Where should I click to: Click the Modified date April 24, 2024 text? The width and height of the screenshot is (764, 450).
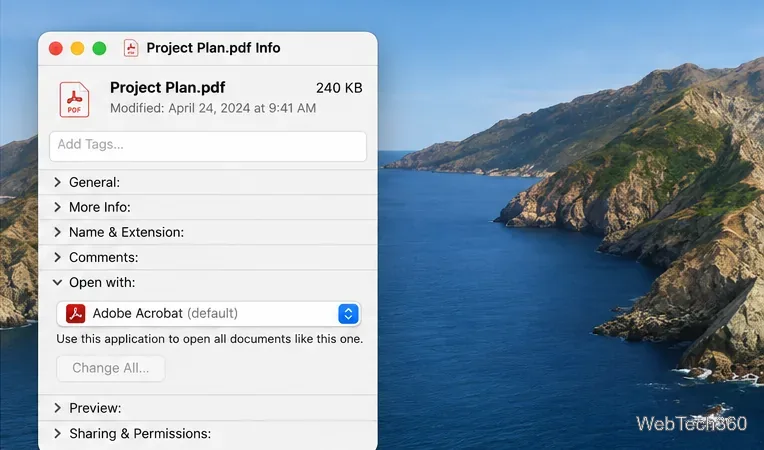point(213,108)
